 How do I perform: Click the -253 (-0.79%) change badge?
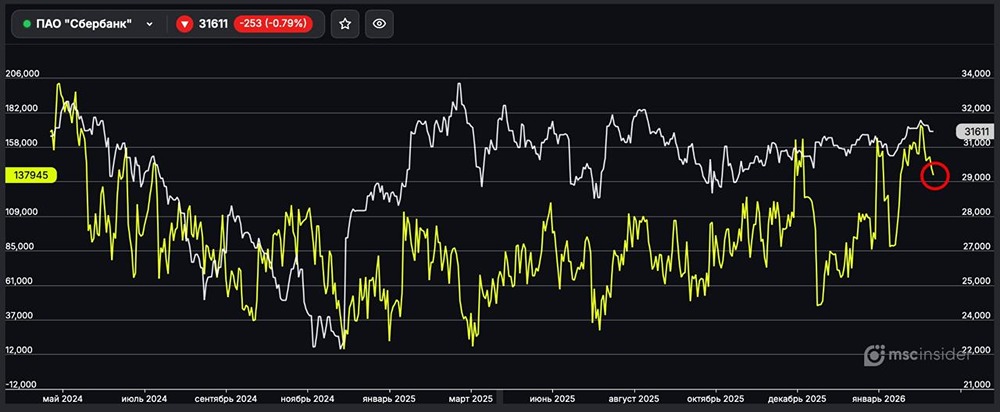tap(273, 24)
